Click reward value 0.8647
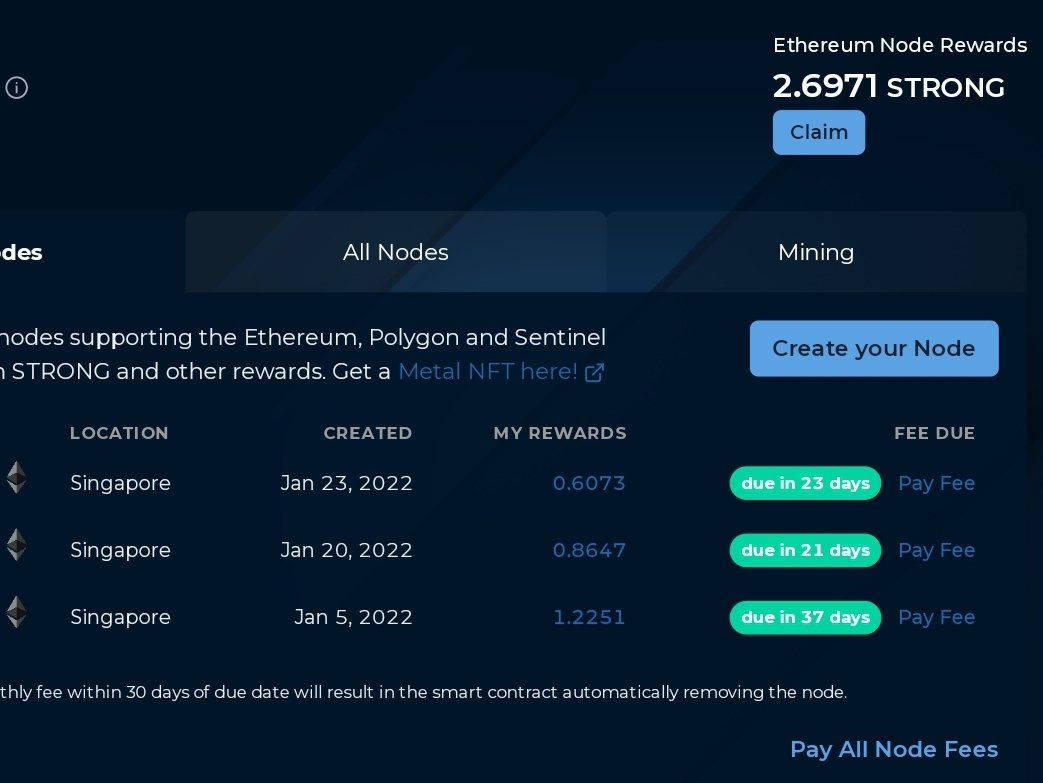1043x783 pixels. [589, 550]
